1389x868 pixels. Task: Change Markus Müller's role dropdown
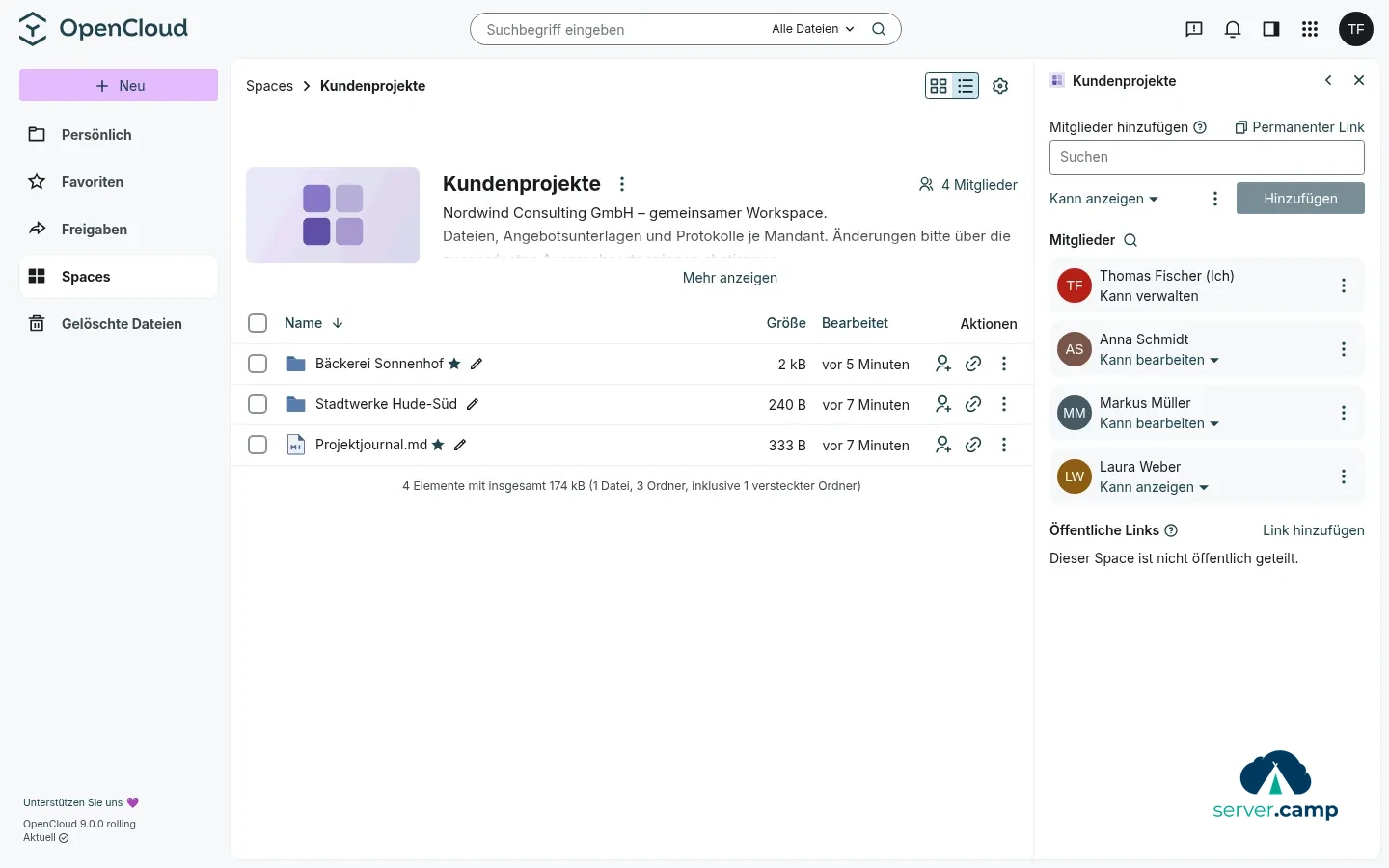[x=1159, y=423]
